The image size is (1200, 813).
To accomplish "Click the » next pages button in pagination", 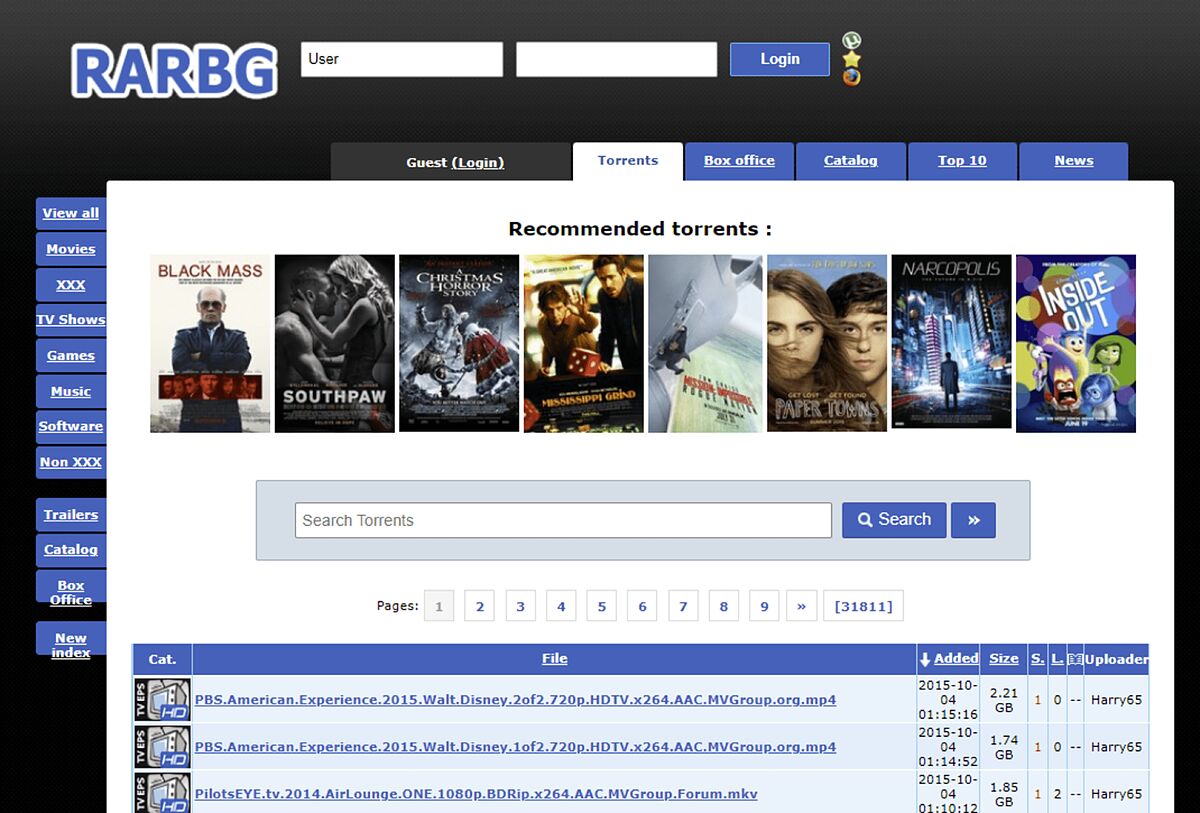I will 802,606.
